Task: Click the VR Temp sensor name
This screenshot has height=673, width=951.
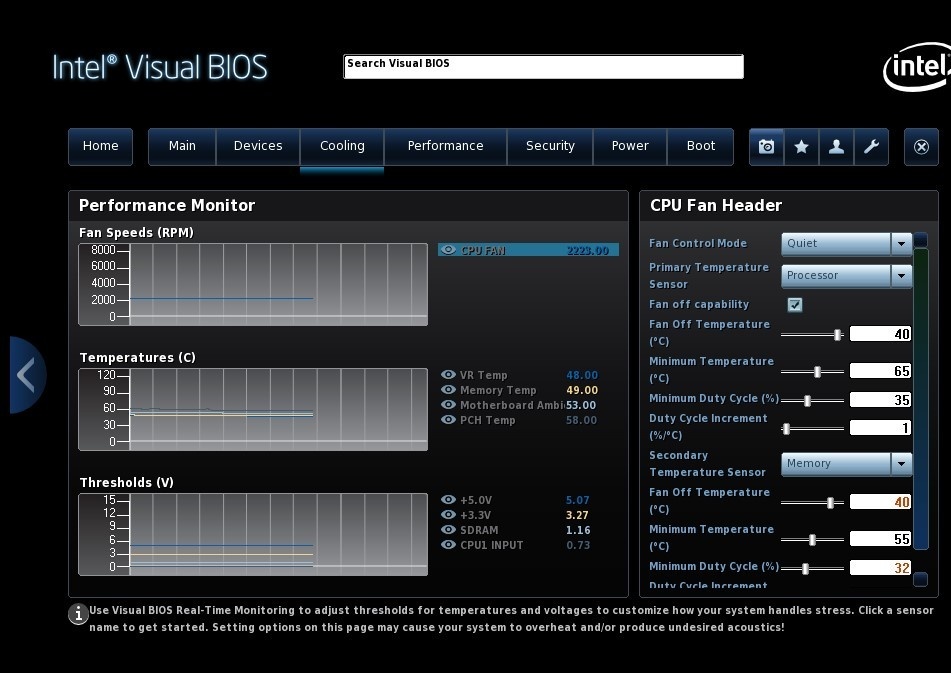Action: tap(483, 375)
